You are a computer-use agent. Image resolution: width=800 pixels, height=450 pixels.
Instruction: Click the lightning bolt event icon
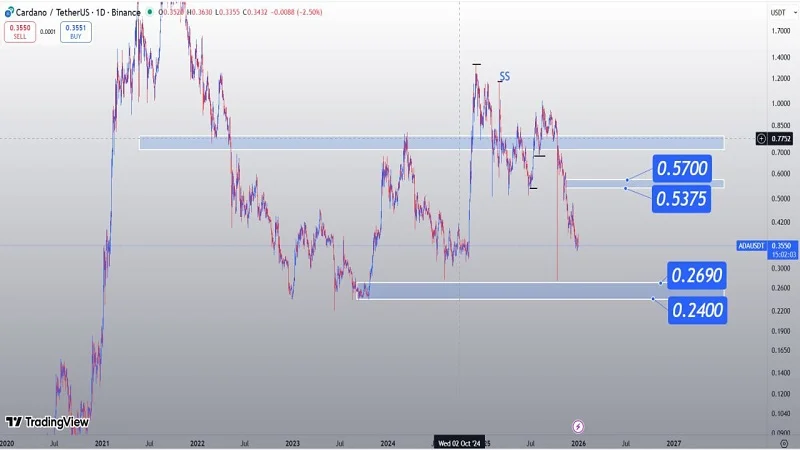coord(578,427)
